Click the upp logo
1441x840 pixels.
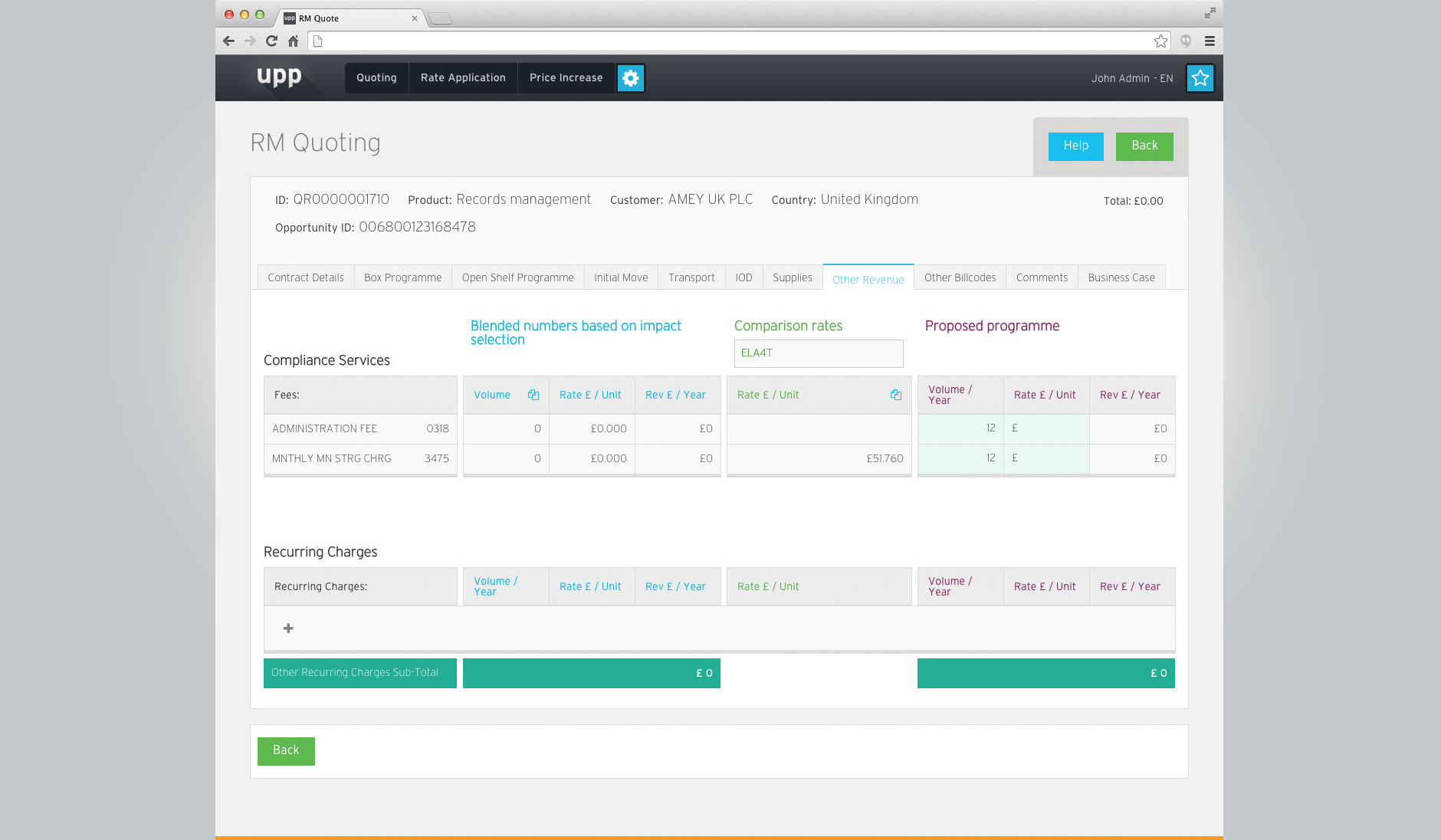tap(279, 77)
